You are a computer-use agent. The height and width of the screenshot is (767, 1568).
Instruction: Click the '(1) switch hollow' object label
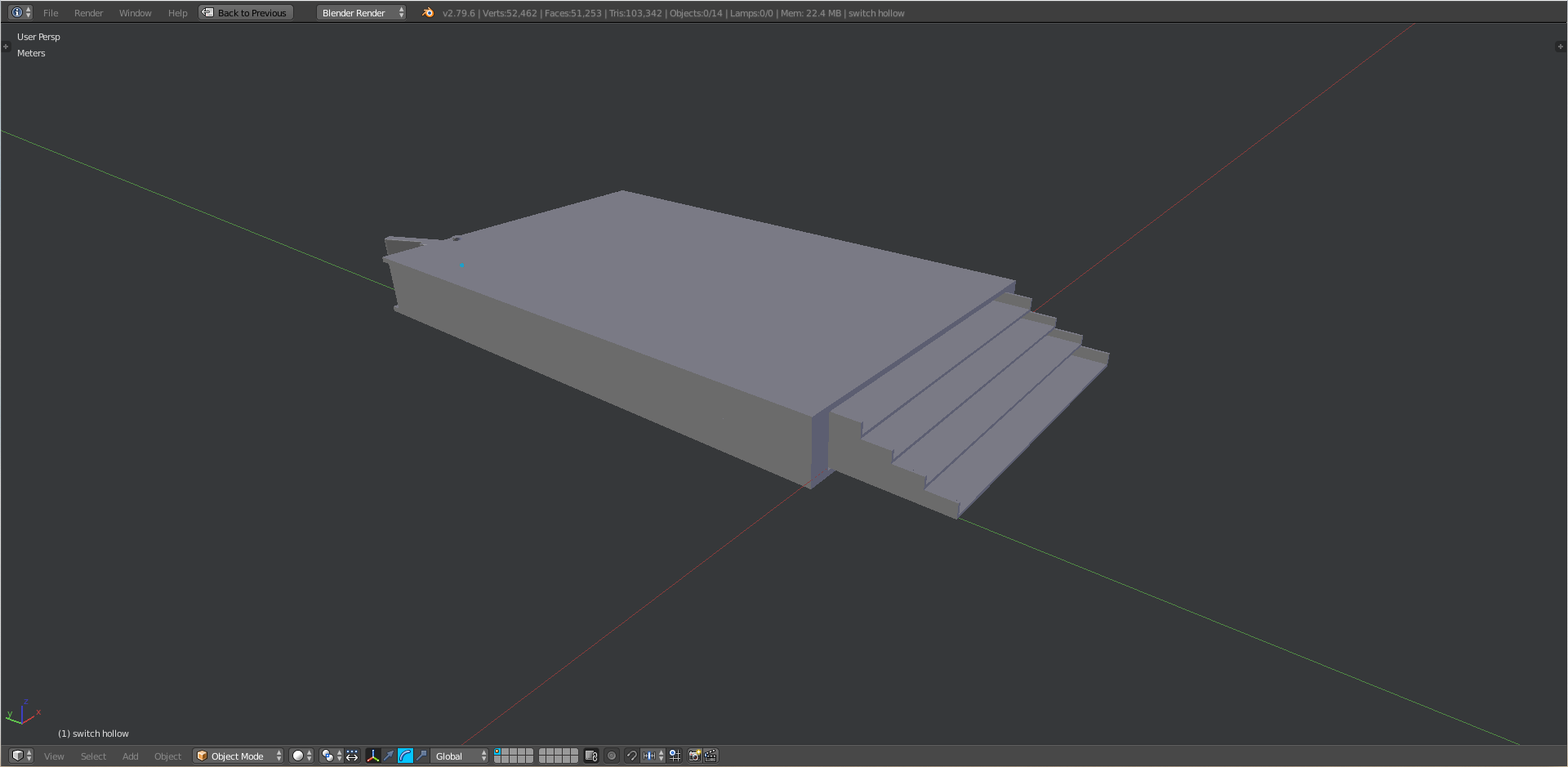click(x=93, y=734)
